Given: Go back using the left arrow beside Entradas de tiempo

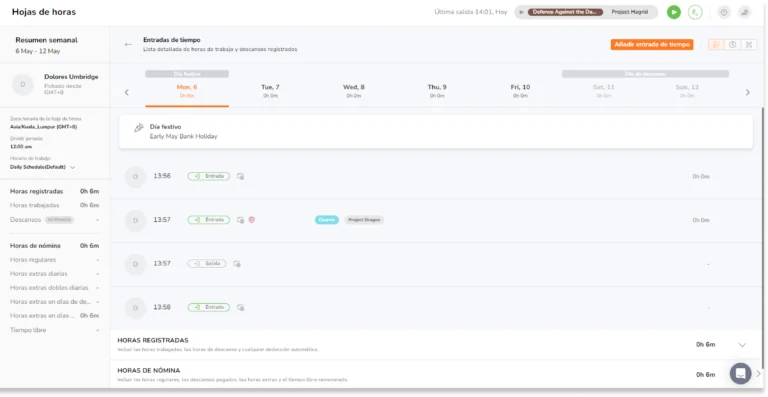Looking at the screenshot, I should click(128, 45).
